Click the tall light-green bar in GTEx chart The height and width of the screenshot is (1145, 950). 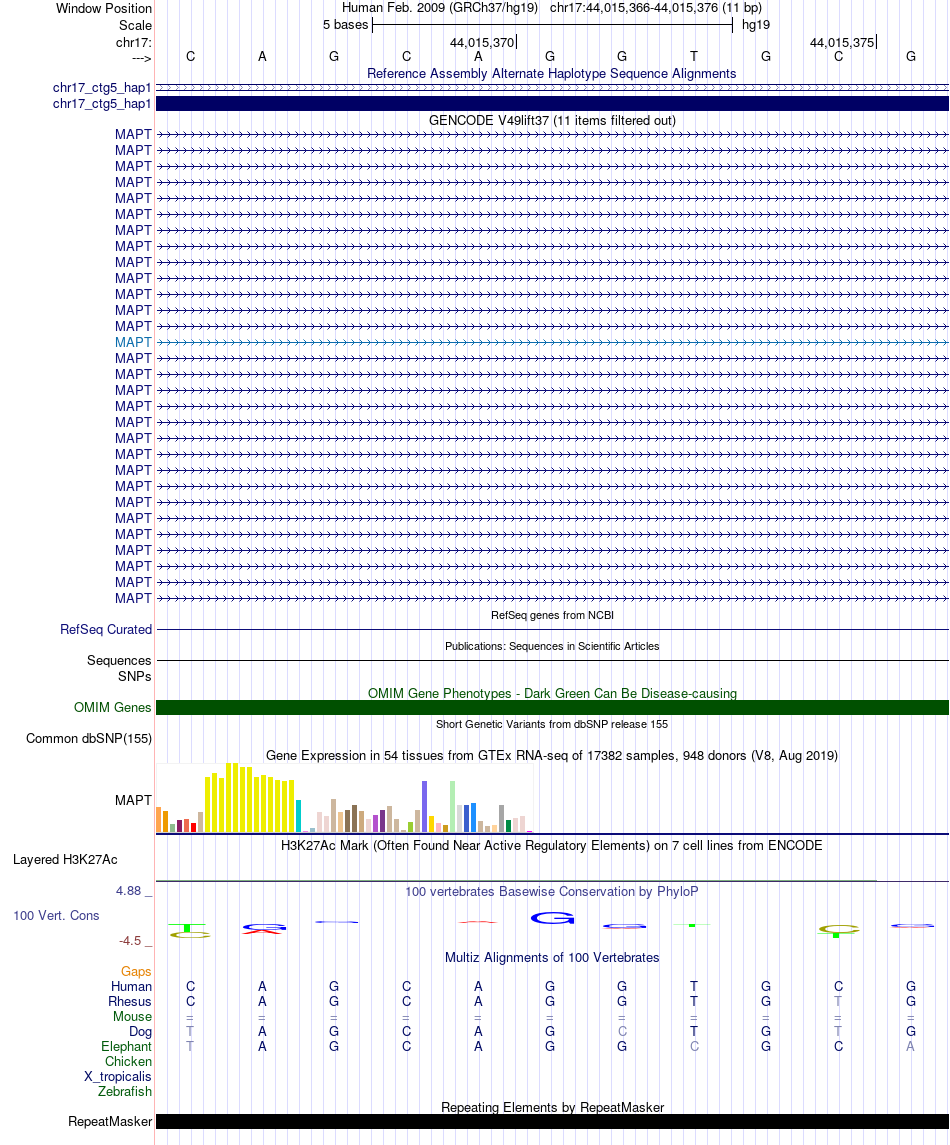453,807
